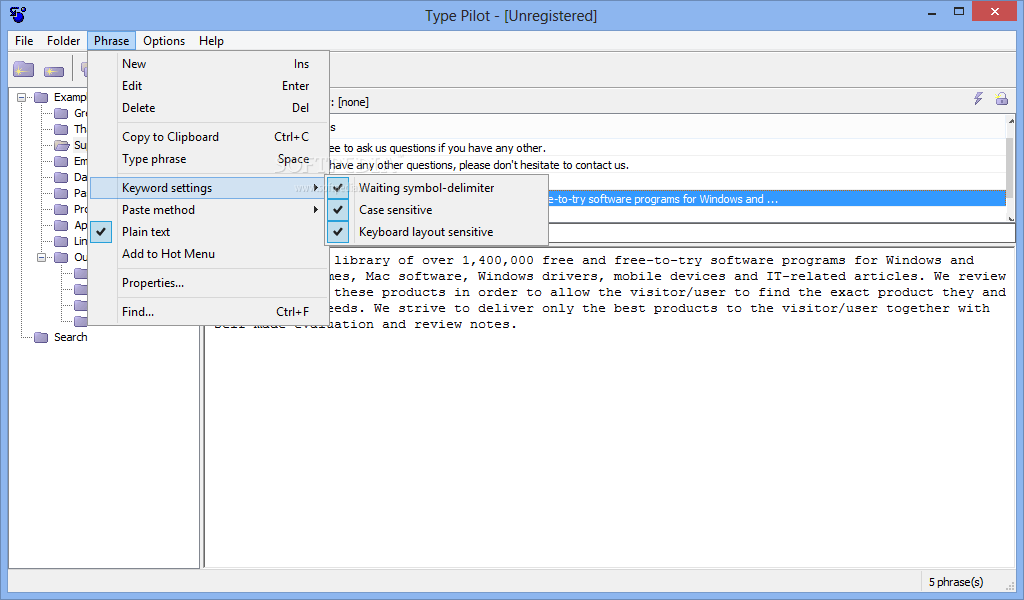Close the open Phrase menu

pos(112,40)
